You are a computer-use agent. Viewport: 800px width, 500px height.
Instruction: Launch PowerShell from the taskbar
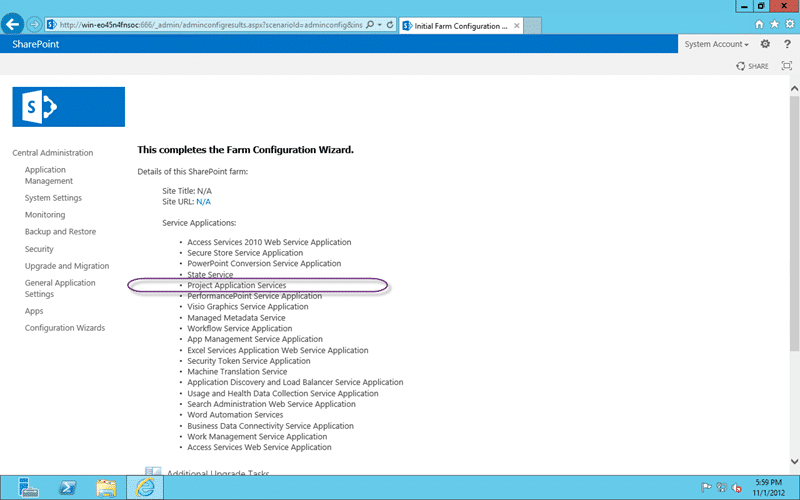[67, 488]
